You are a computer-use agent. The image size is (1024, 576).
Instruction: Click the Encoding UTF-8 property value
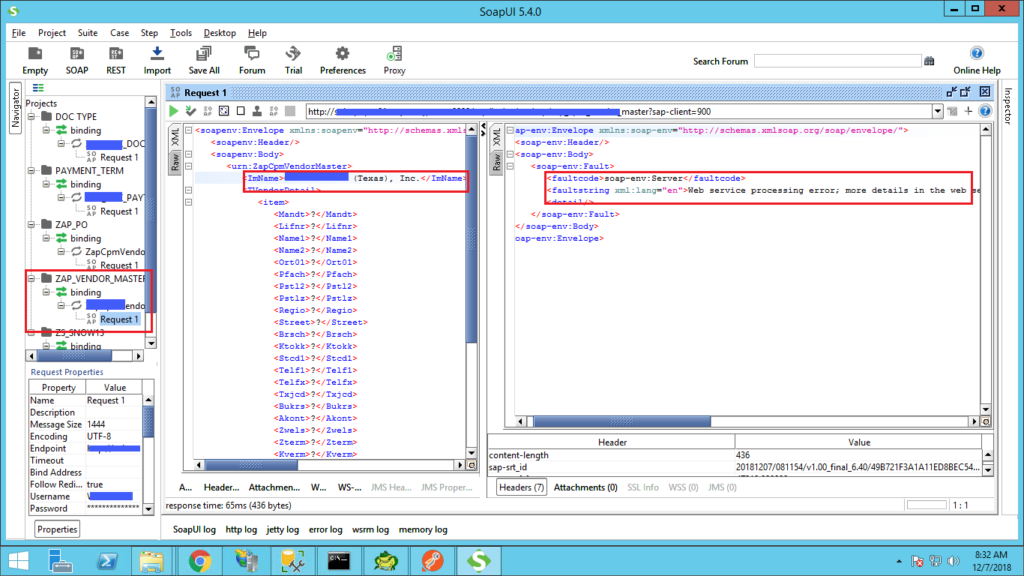(113, 436)
